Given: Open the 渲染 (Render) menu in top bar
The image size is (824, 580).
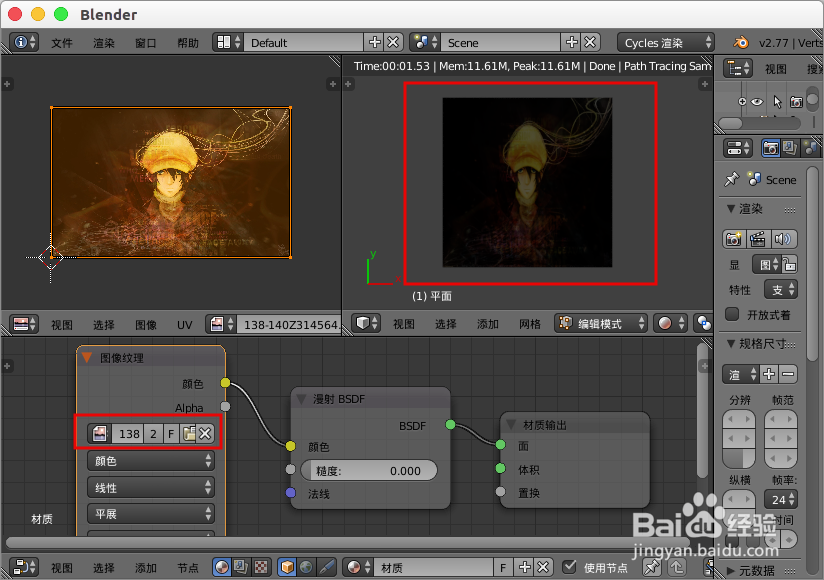Looking at the screenshot, I should (104, 43).
